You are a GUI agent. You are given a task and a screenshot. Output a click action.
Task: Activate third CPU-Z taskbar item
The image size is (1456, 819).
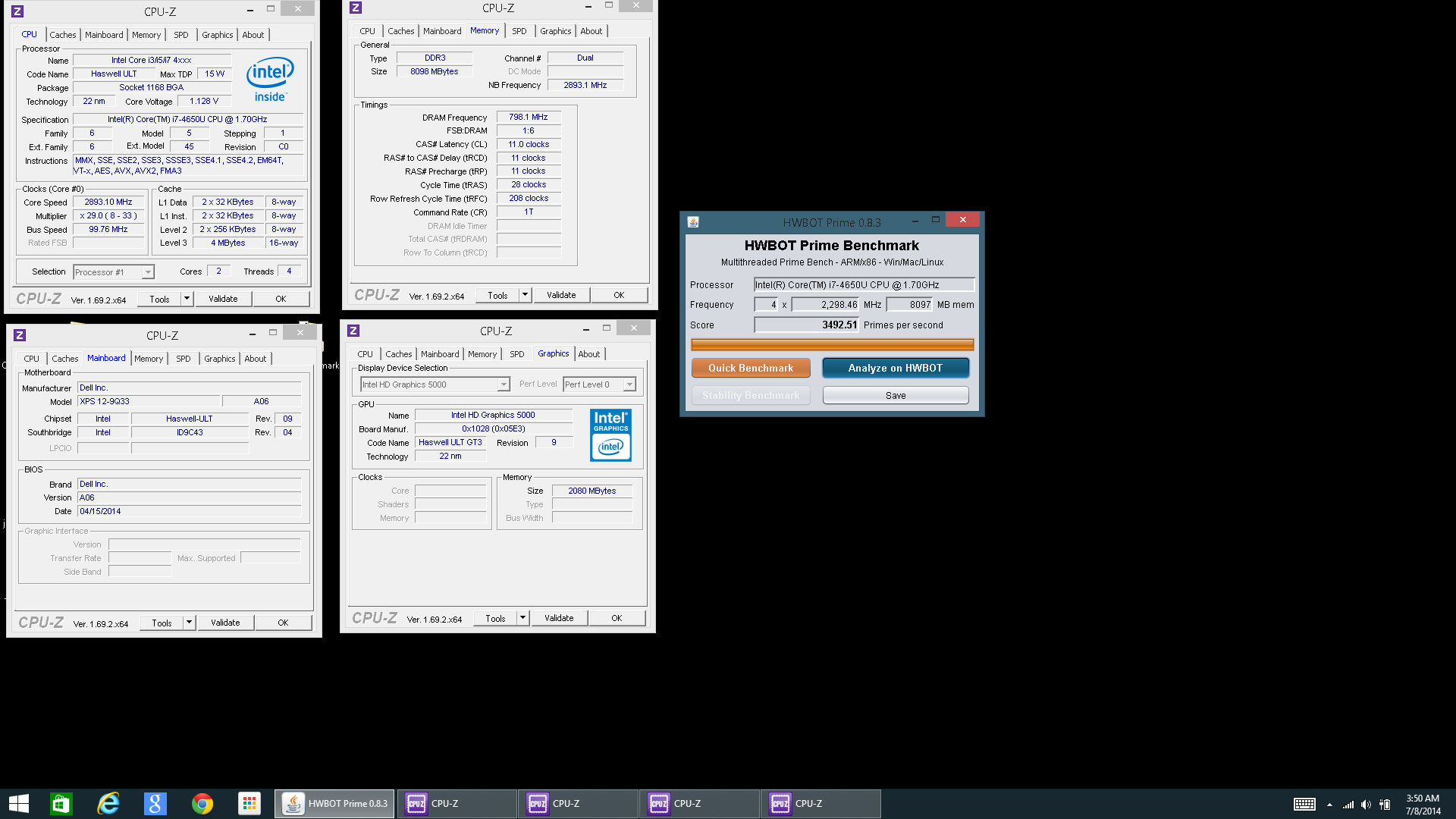tap(699, 804)
